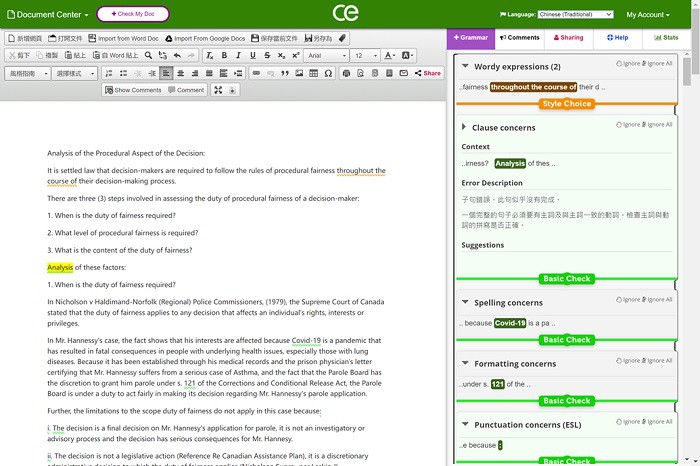The image size is (700, 466).
Task: Click the Bold formatting icon
Action: pyautogui.click(x=224, y=55)
